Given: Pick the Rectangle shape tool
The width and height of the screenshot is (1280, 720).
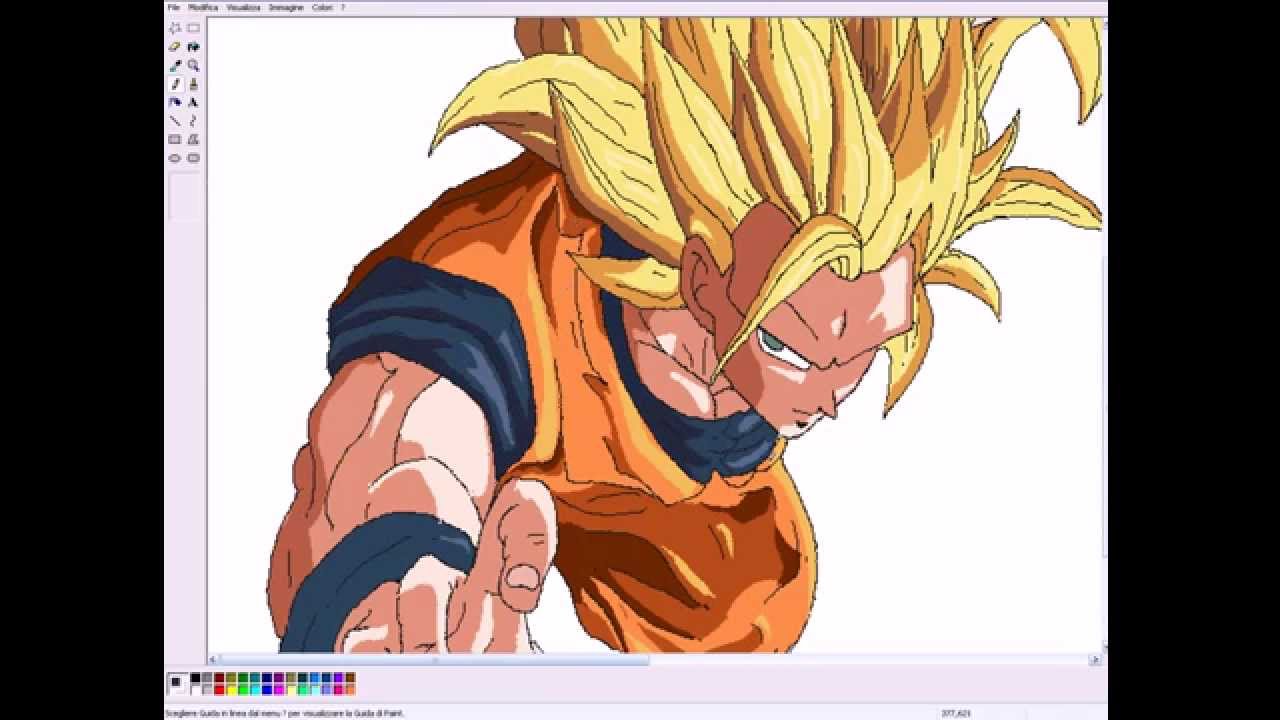Looking at the screenshot, I should coord(175,139).
